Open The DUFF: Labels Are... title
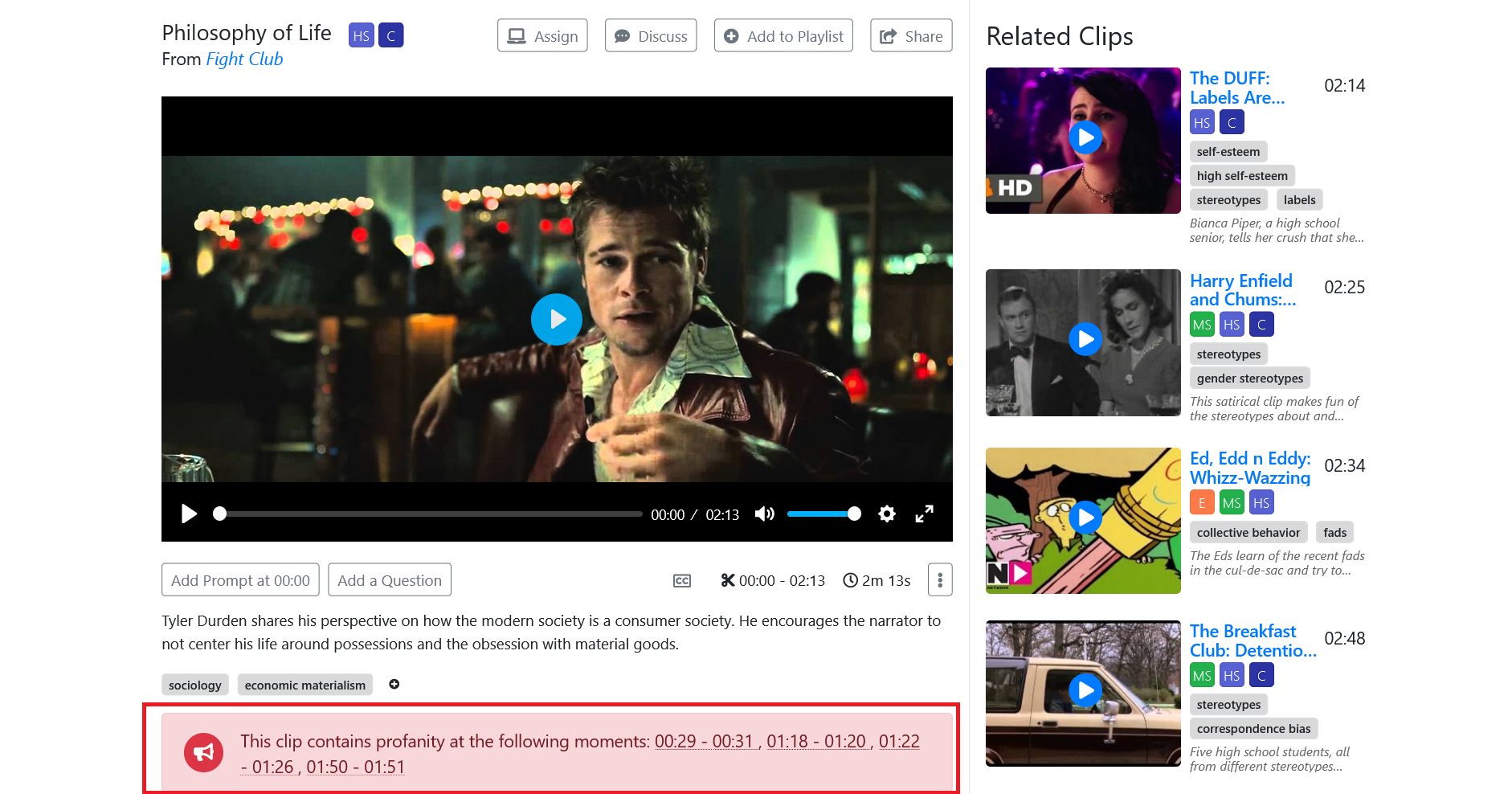 [x=1237, y=88]
